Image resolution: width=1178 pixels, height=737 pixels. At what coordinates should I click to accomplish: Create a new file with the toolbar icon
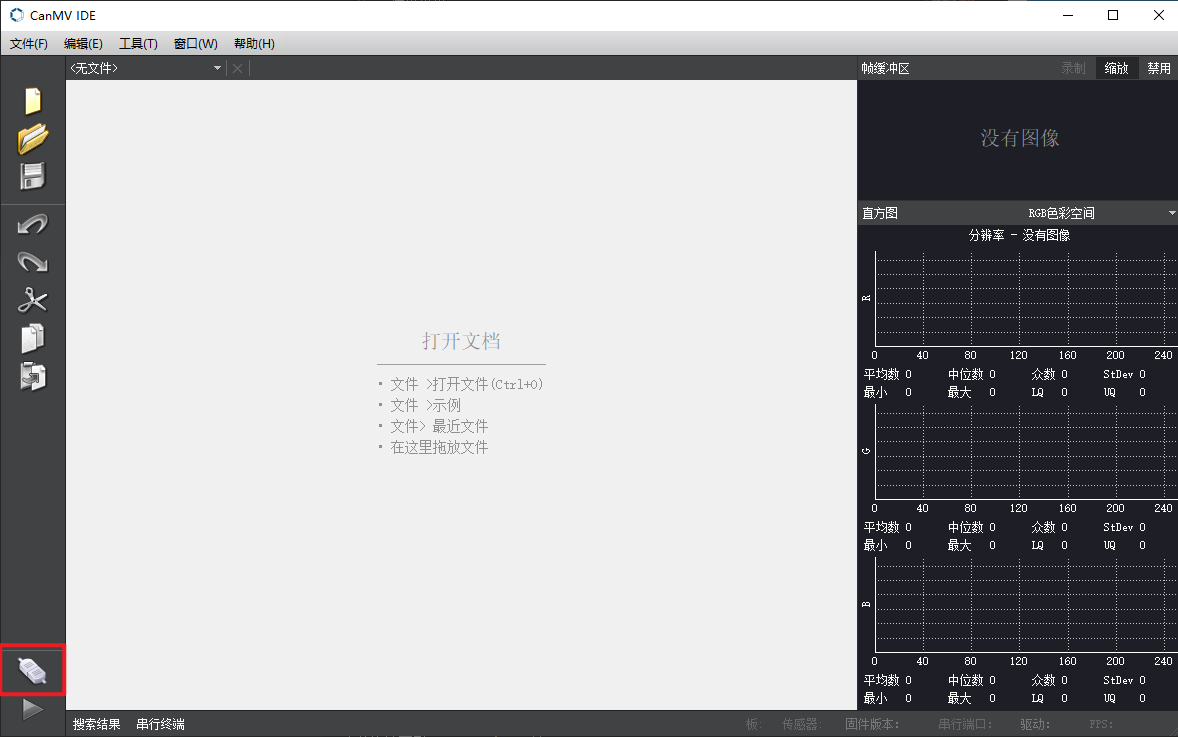click(x=32, y=101)
